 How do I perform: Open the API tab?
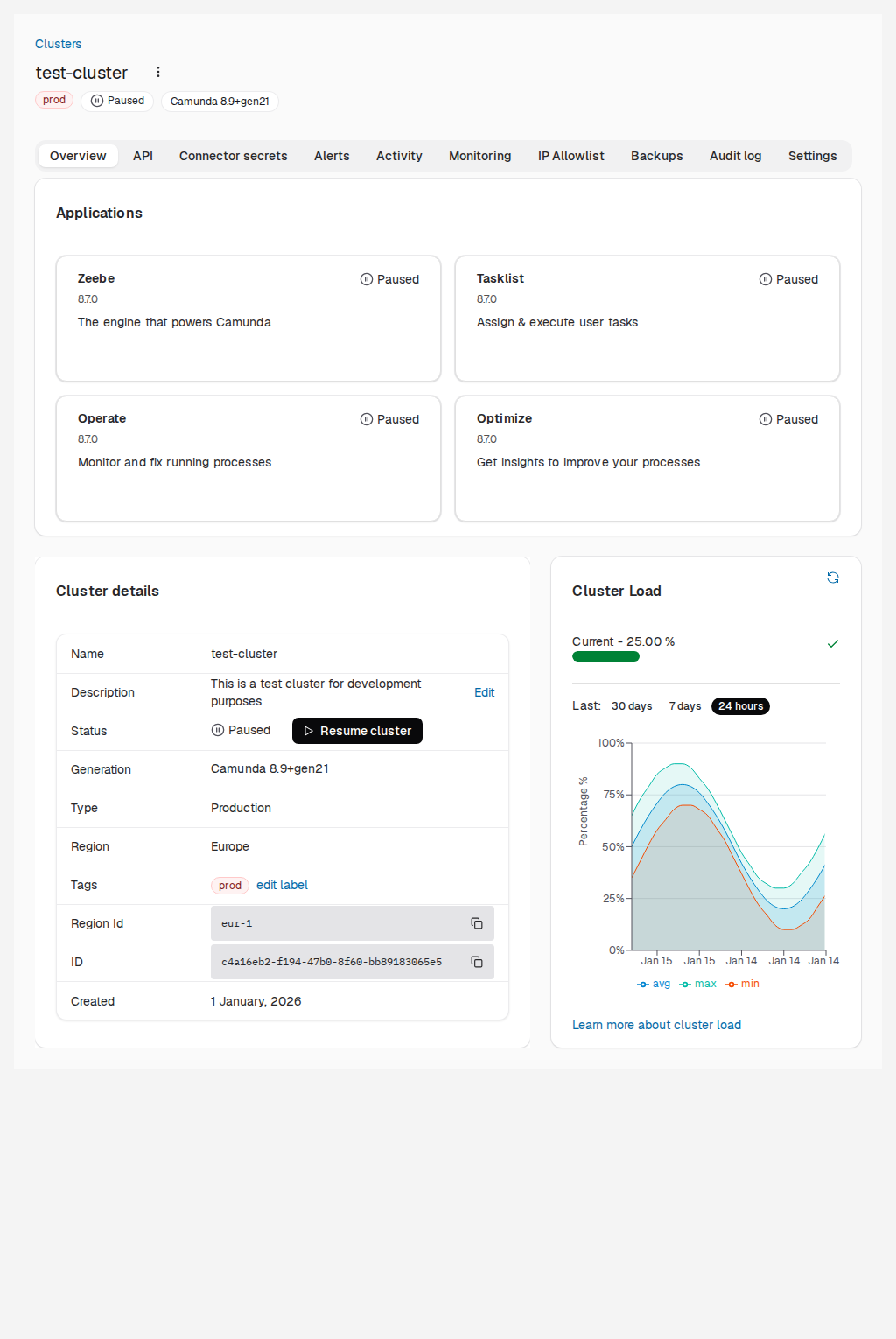tap(143, 156)
